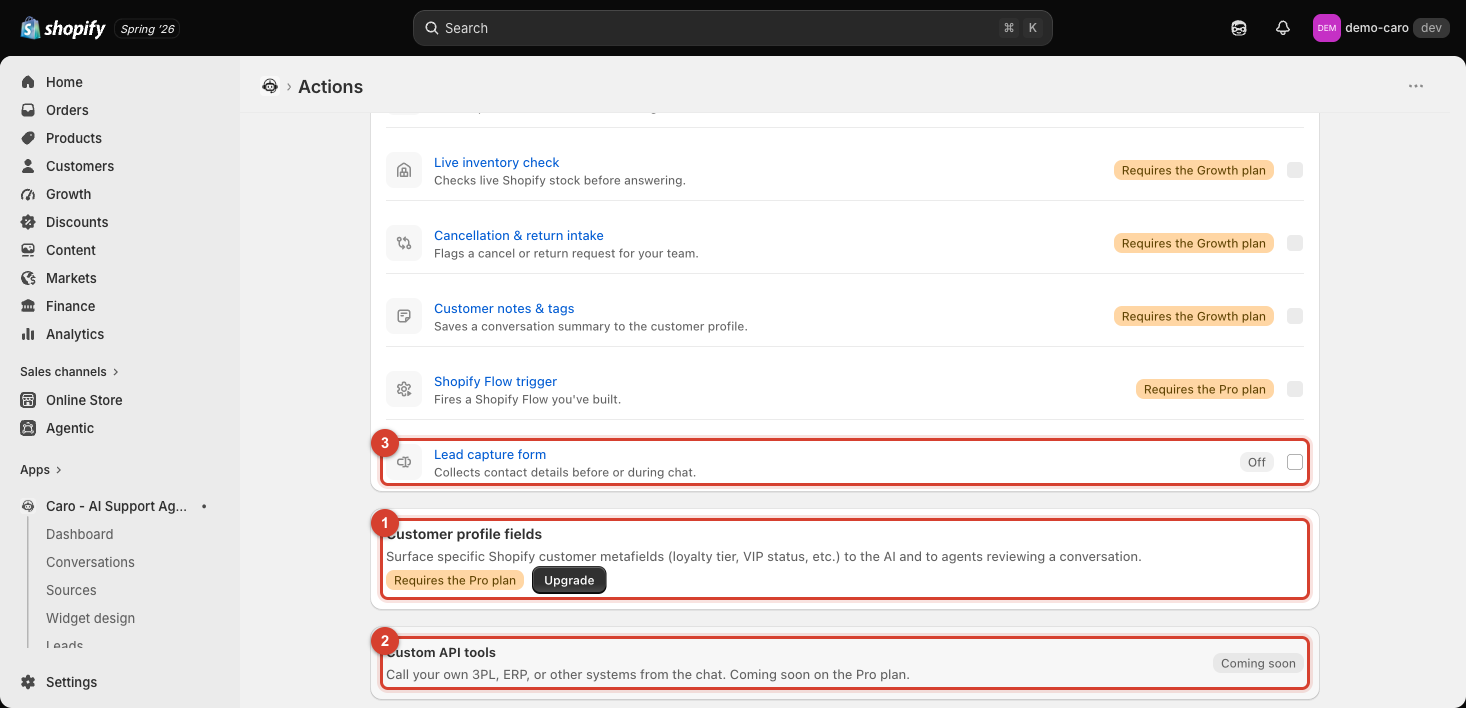Go to Analytics in the sidebar
1466x708 pixels.
coord(75,334)
